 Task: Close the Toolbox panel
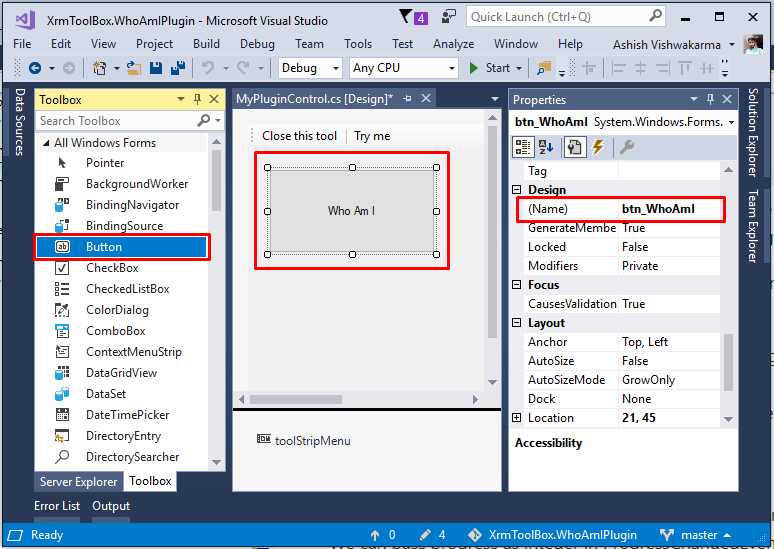point(214,99)
